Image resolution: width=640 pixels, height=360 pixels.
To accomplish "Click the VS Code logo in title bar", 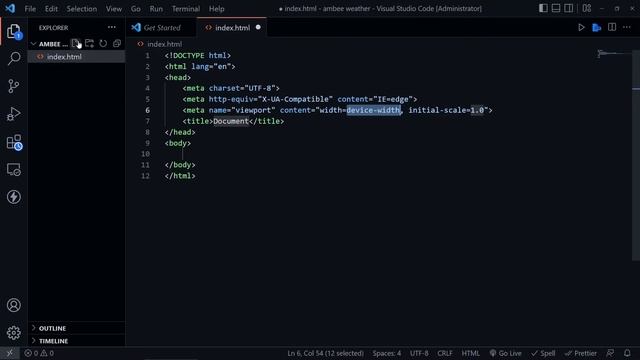I will tap(10, 8).
